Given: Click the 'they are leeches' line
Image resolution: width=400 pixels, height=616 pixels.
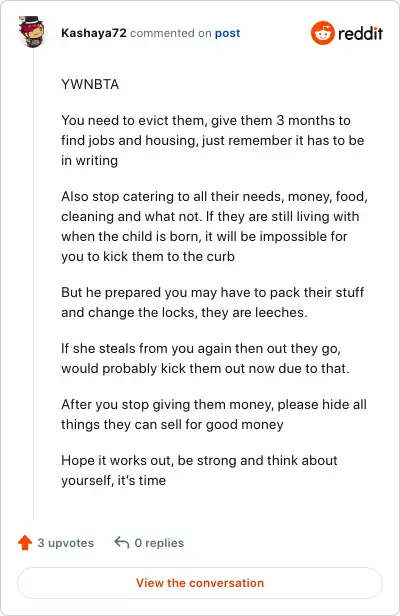Looking at the screenshot, I should coord(184,312).
